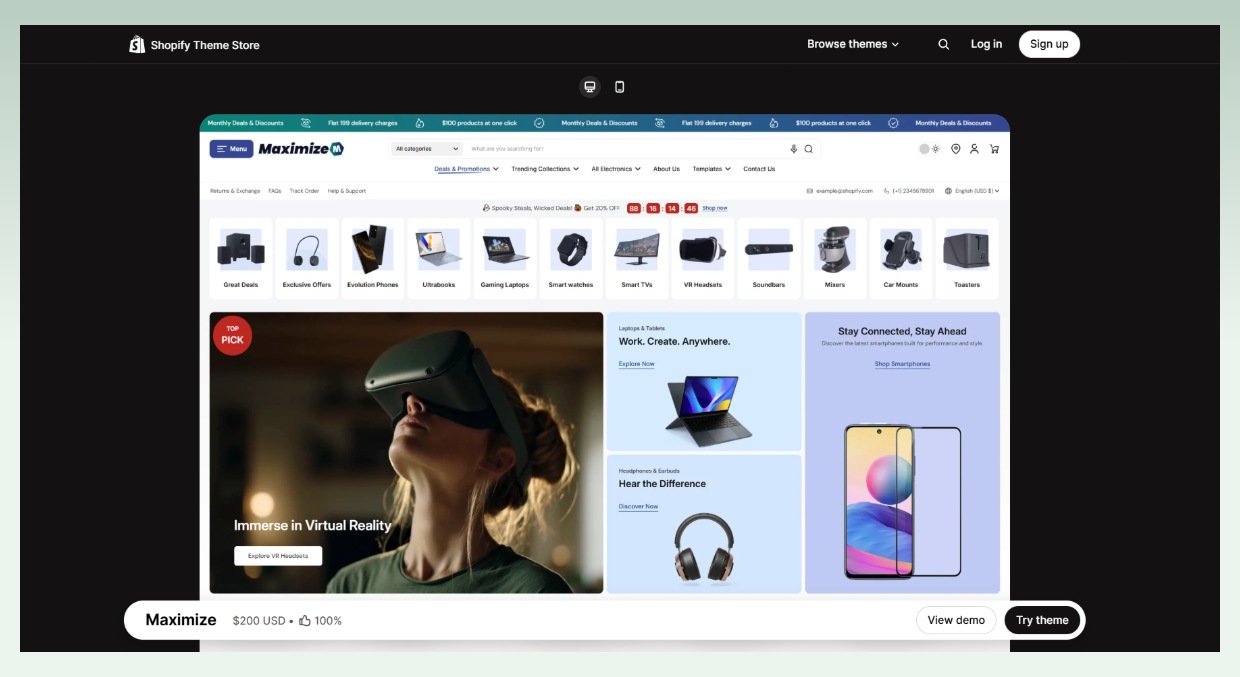Expand the Browse themes dropdown
Viewport: 1240px width, 677px height.
pyautogui.click(x=853, y=44)
